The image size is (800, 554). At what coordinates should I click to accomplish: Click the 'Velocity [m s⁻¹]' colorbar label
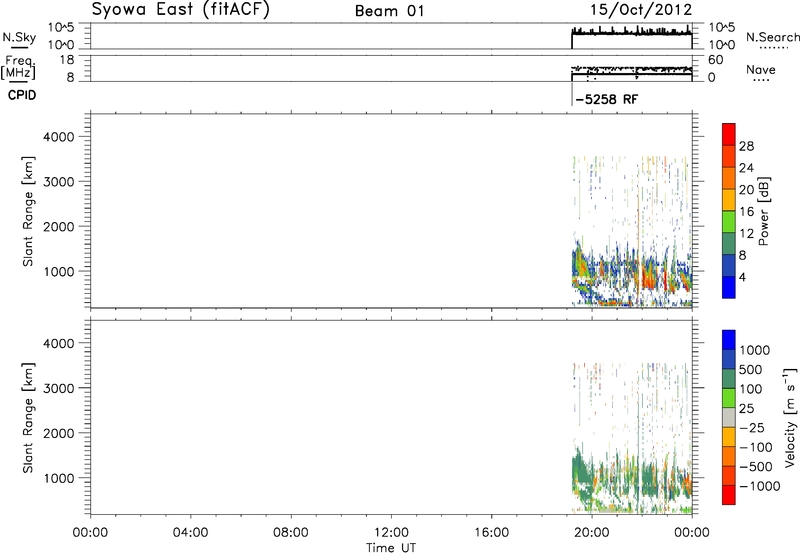[790, 417]
